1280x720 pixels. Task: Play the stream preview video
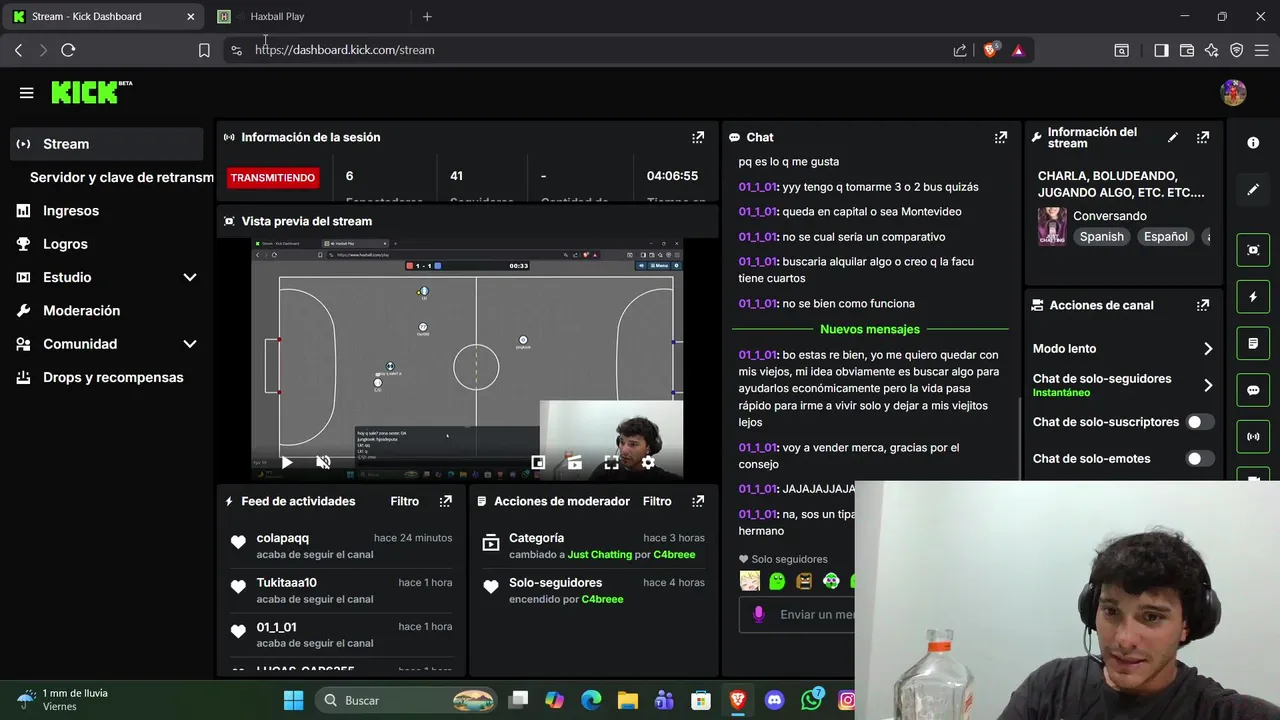(x=287, y=462)
